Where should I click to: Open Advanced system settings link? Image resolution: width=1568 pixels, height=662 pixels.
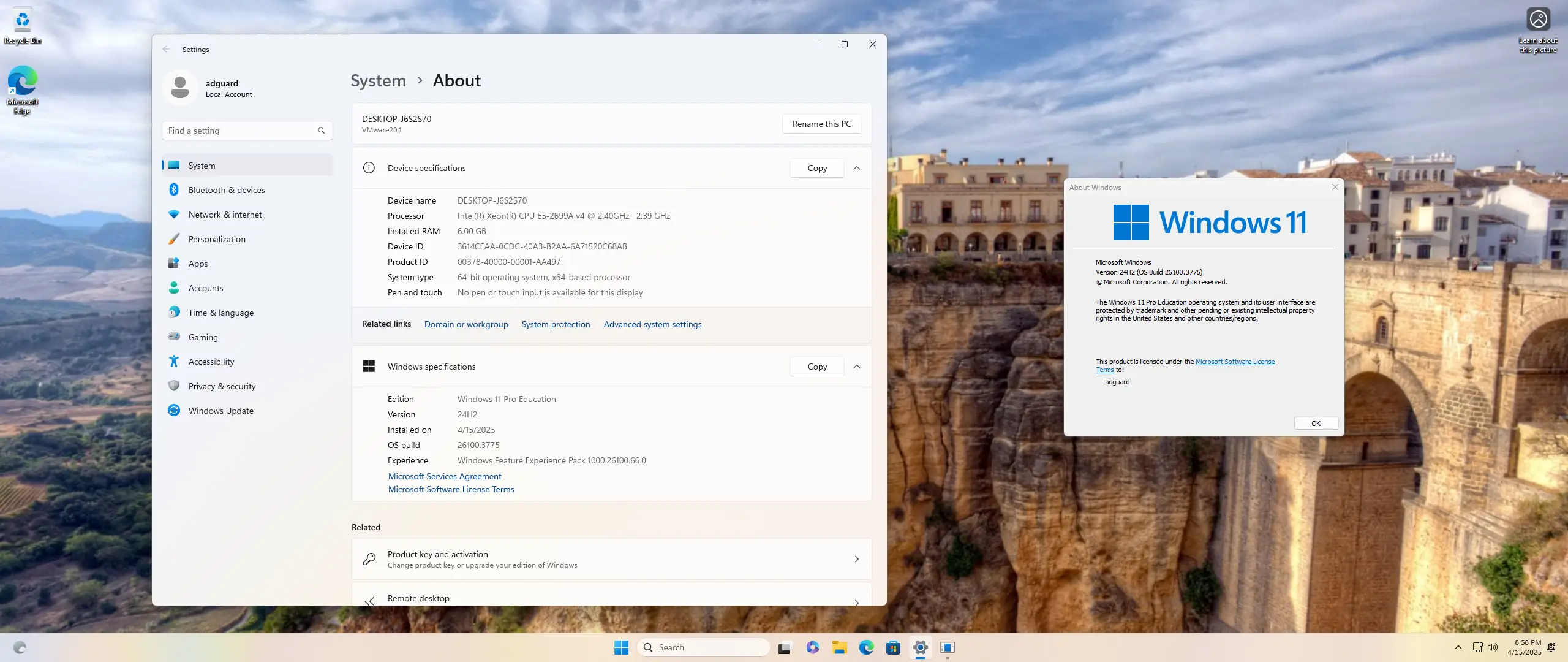652,324
